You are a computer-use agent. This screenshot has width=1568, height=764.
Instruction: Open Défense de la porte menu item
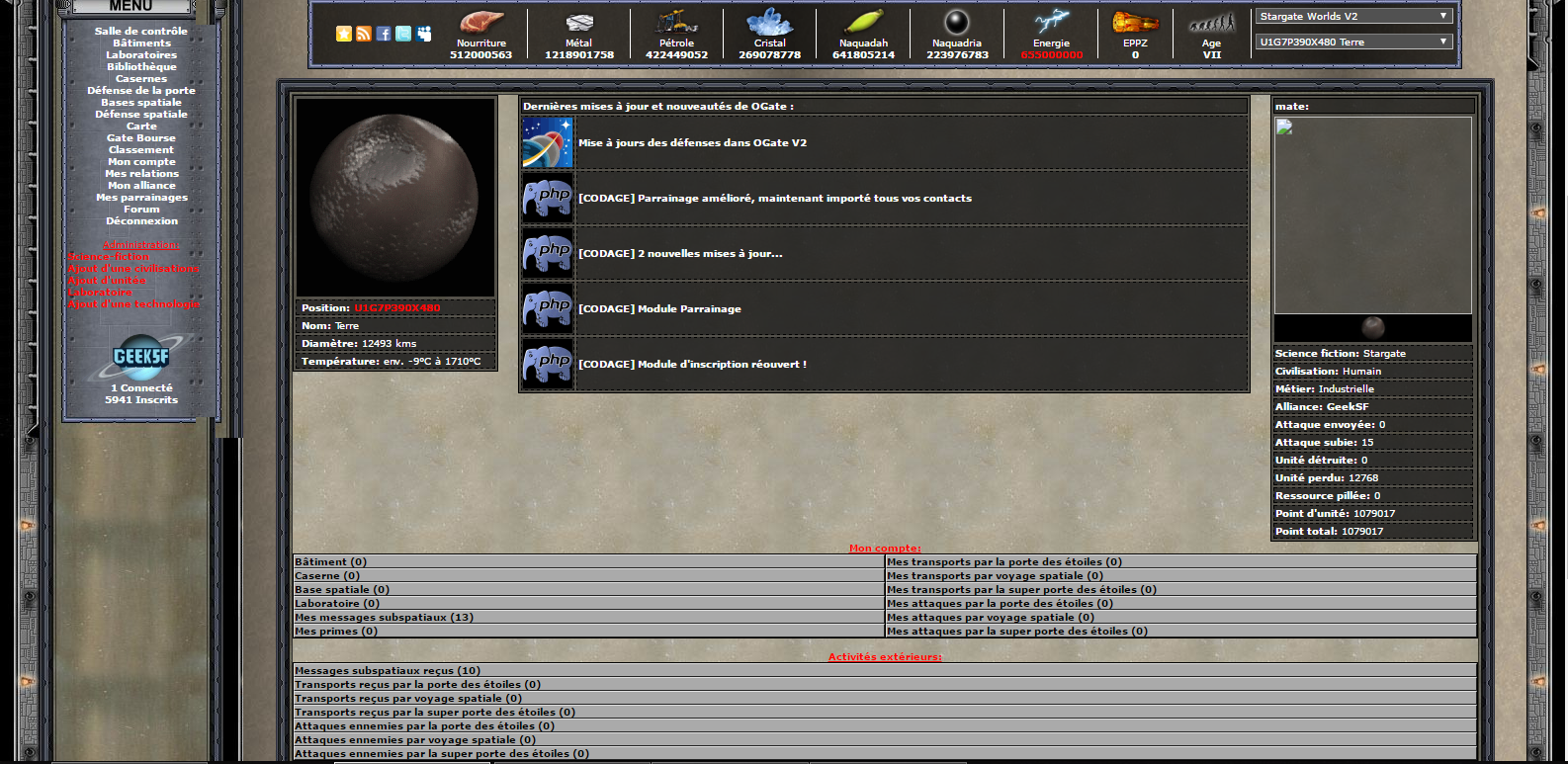point(141,90)
